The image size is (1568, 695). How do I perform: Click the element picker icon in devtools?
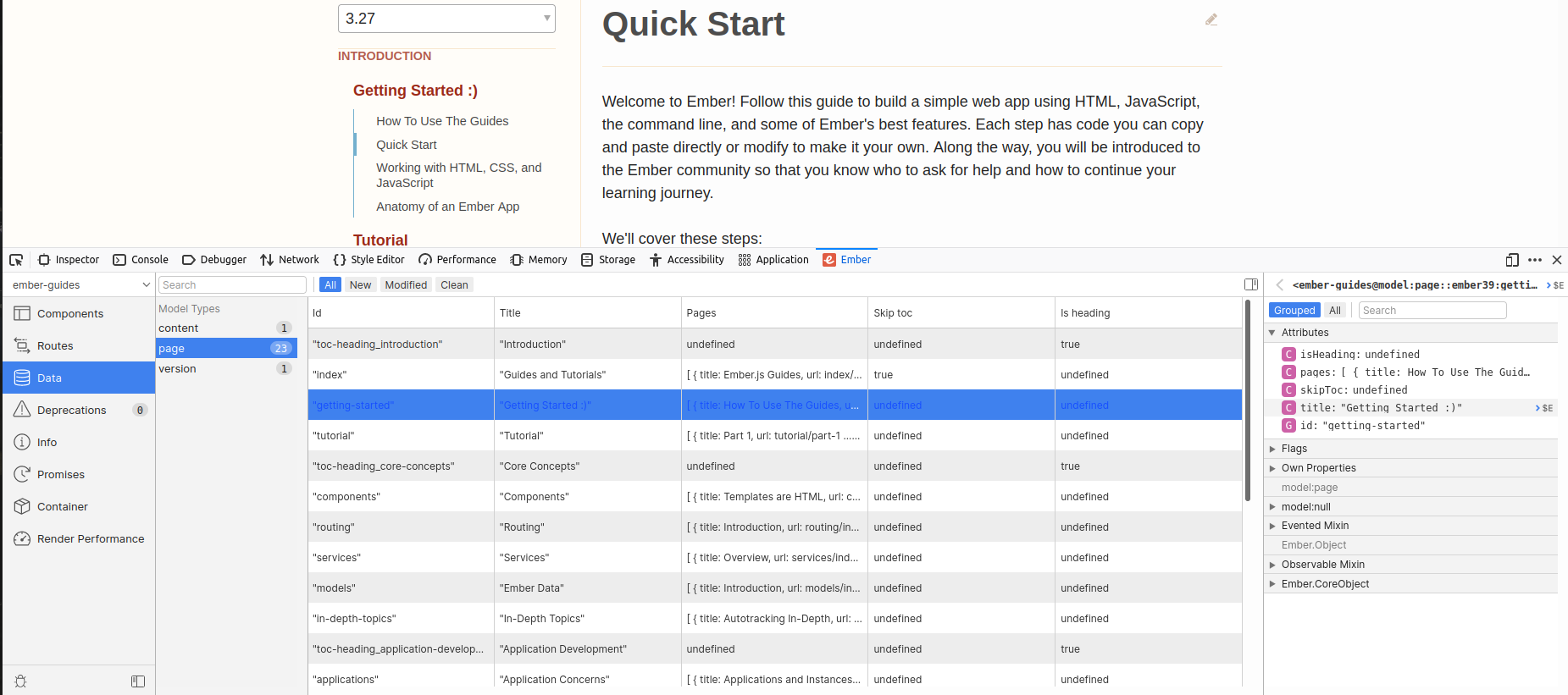tap(16, 260)
